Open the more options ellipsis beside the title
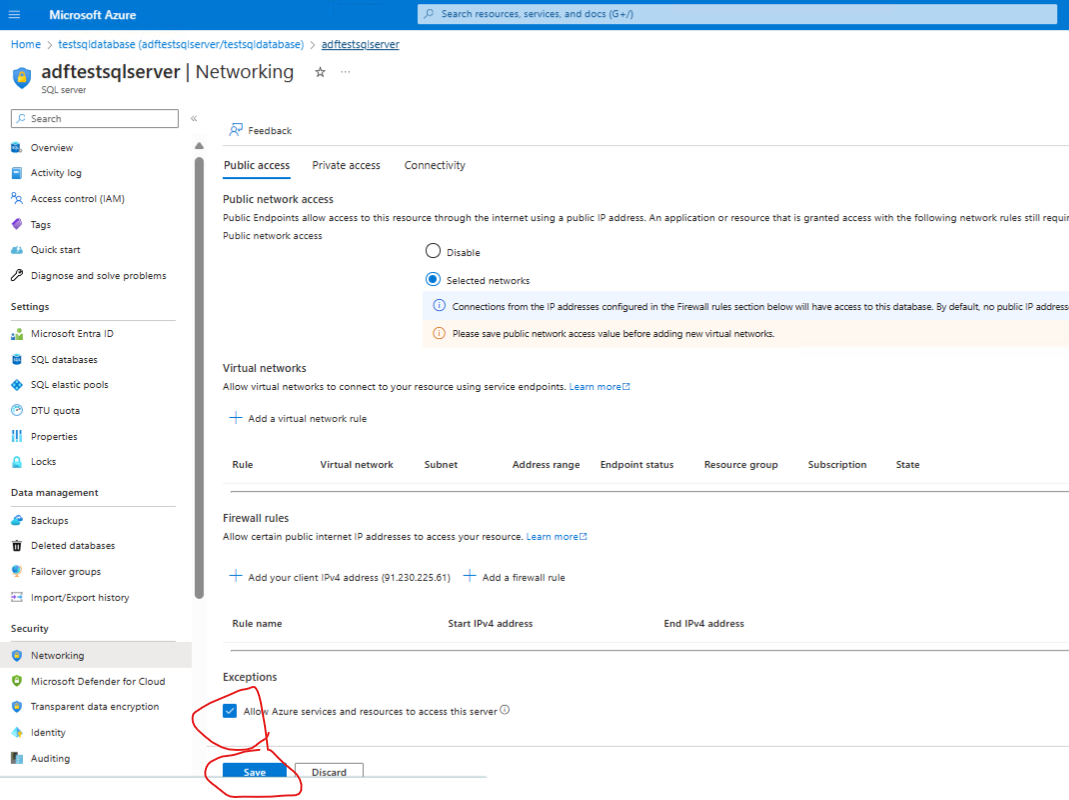The image size is (1069, 800). [x=346, y=72]
